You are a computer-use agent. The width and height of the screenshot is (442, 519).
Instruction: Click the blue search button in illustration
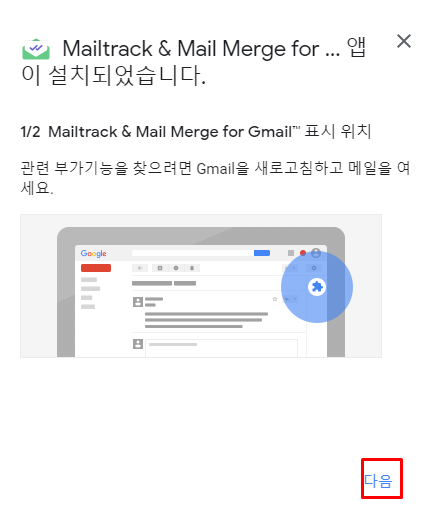coord(262,253)
